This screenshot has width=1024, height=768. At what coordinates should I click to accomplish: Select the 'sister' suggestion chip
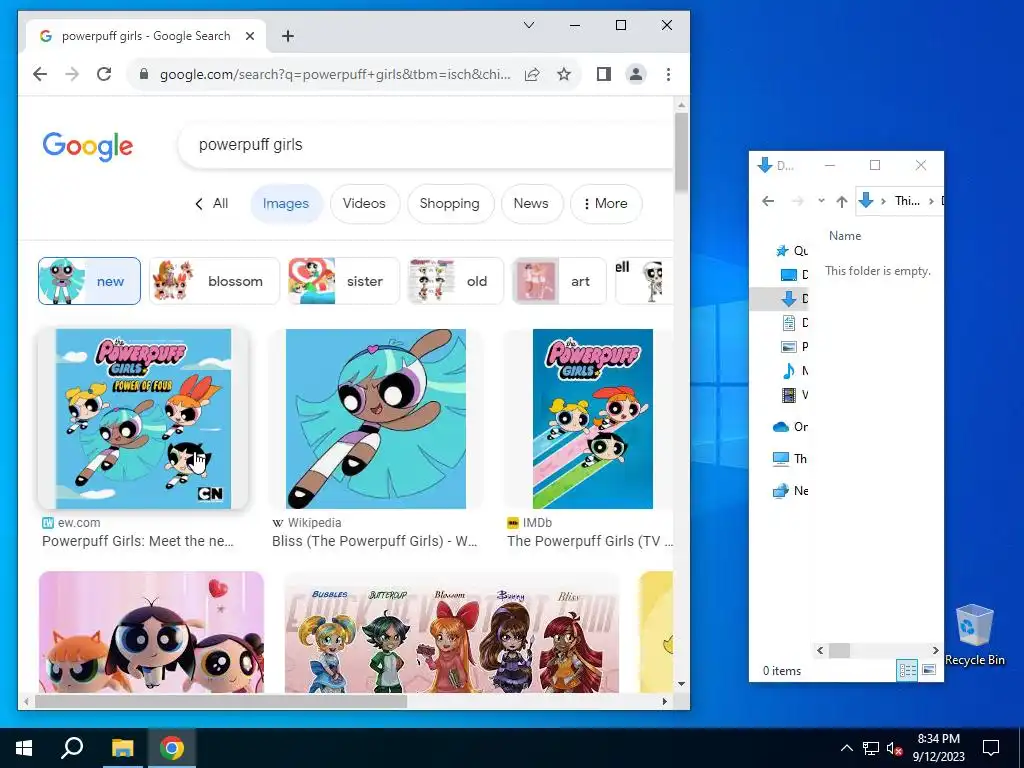click(x=344, y=281)
